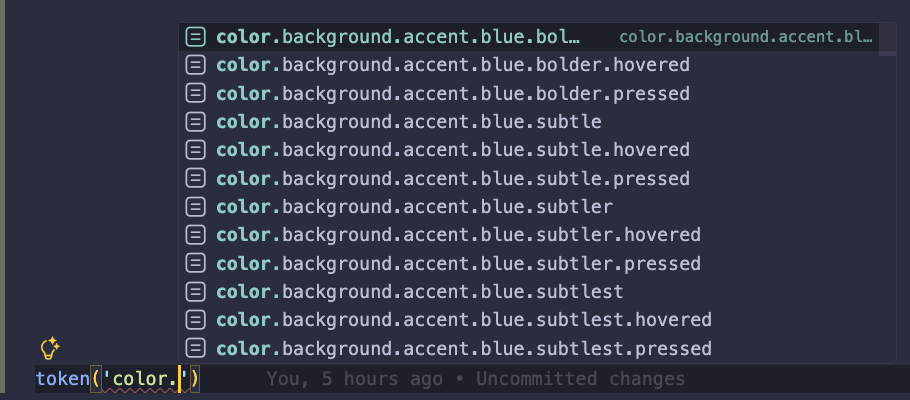Click the constant icon beside blue.bolder.hovered
910x400 pixels.
pos(197,65)
